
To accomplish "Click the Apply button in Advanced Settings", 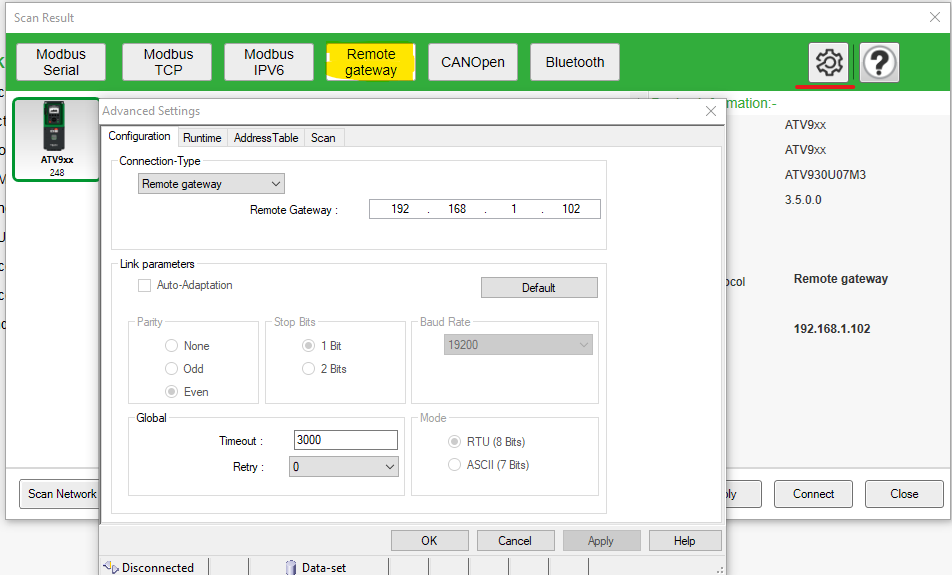I will [x=601, y=540].
